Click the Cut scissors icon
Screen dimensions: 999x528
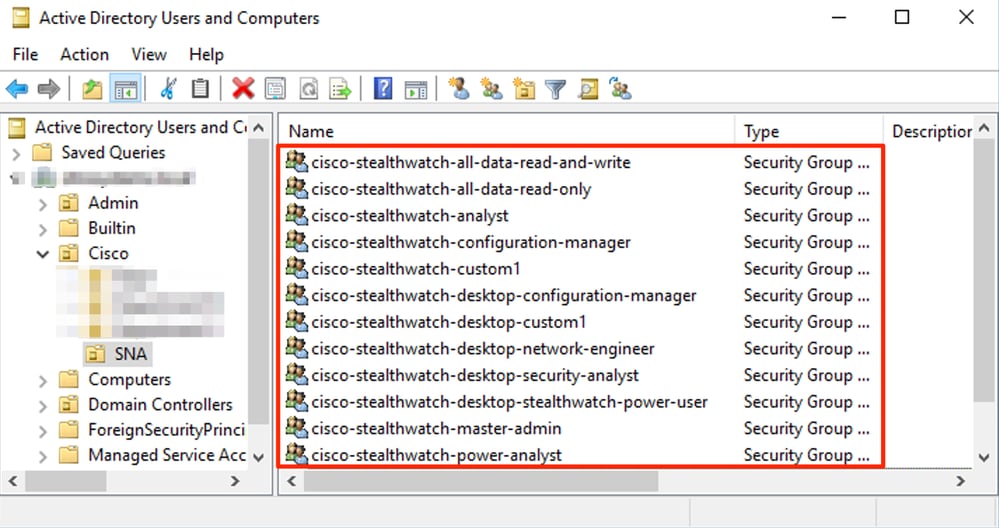point(168,89)
